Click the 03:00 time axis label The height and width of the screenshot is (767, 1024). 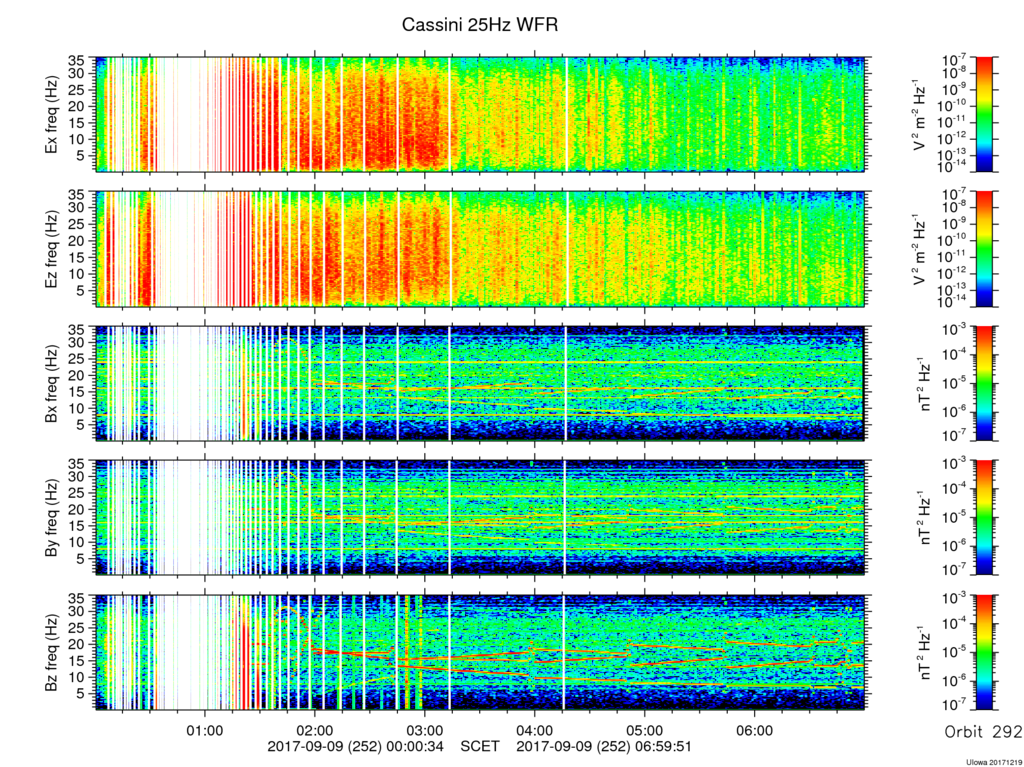[x=425, y=731]
